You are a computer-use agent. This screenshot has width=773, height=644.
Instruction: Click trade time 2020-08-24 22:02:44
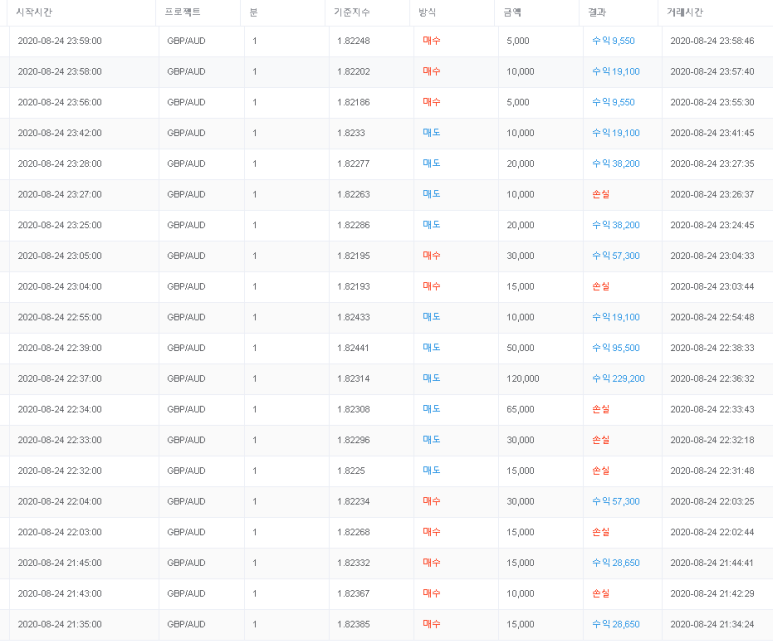712,532
